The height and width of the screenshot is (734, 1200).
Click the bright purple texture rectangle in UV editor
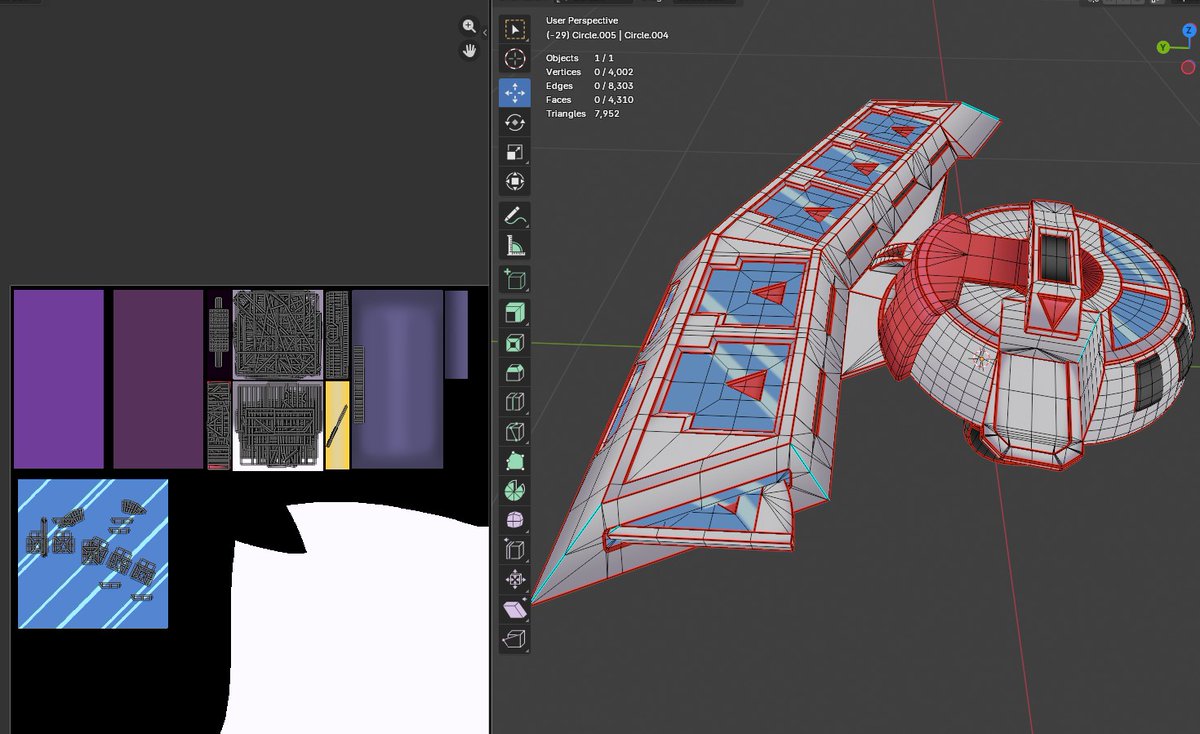(x=59, y=379)
